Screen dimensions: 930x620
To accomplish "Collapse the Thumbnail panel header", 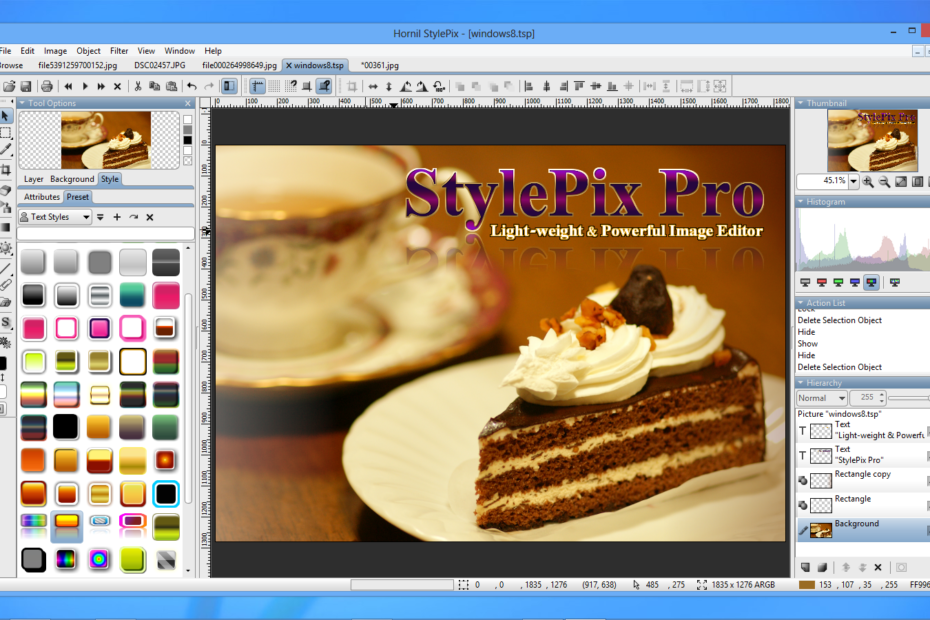I will pyautogui.click(x=801, y=103).
